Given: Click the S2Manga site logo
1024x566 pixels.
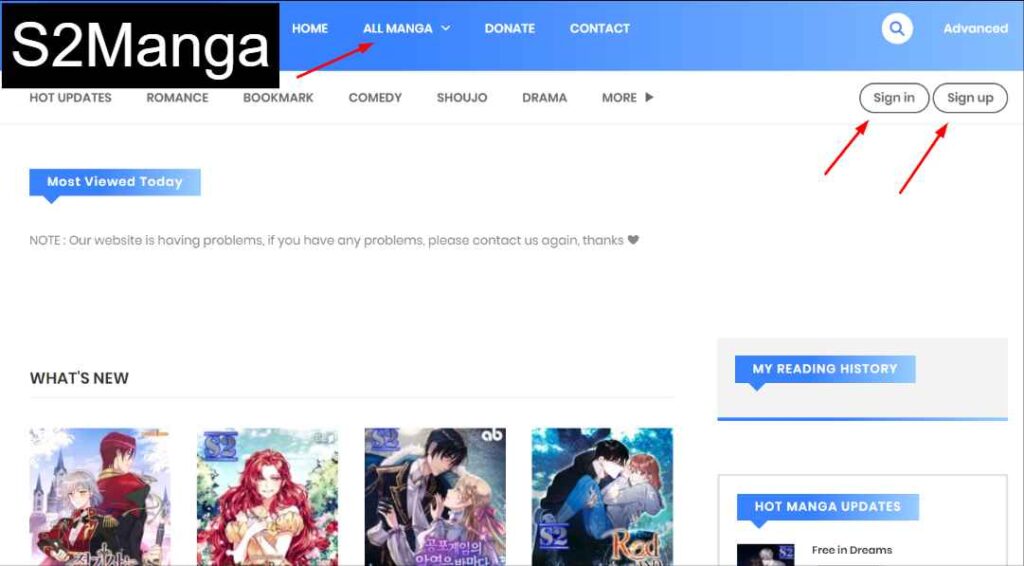Looking at the screenshot, I should [140, 46].
